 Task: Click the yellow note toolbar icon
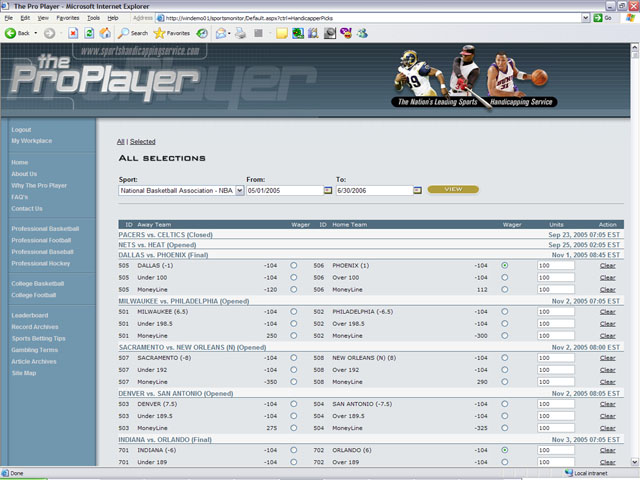tap(282, 33)
